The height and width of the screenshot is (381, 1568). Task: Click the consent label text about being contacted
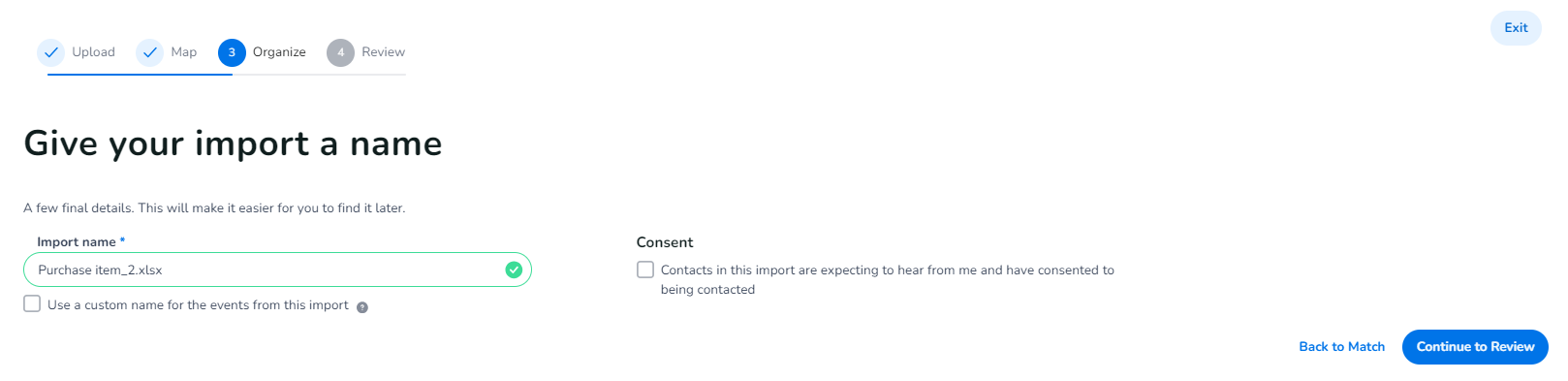(x=888, y=280)
